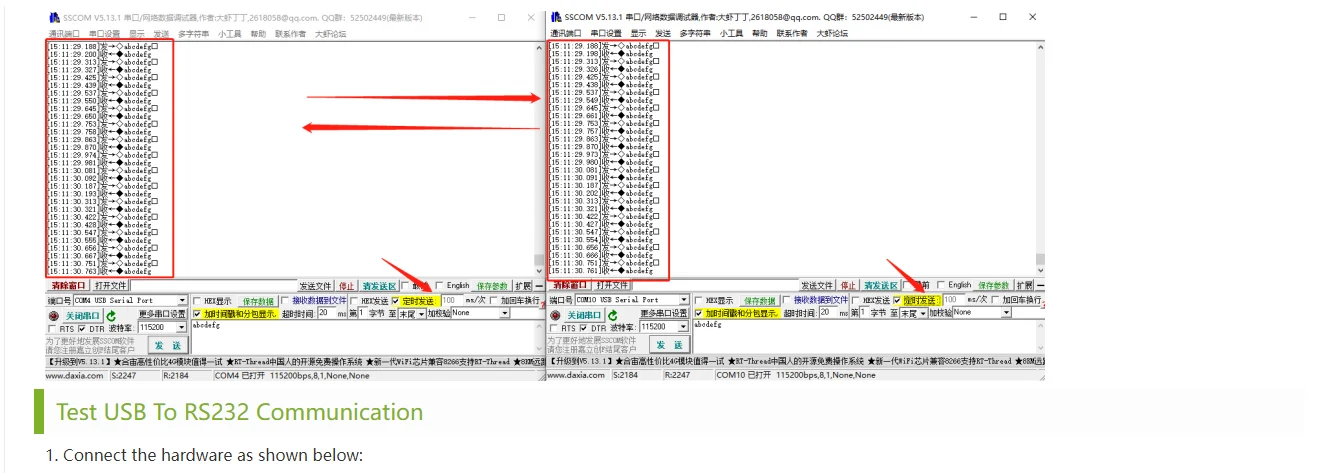Open 末尾 dropdown in COM4 window

pos(421,313)
